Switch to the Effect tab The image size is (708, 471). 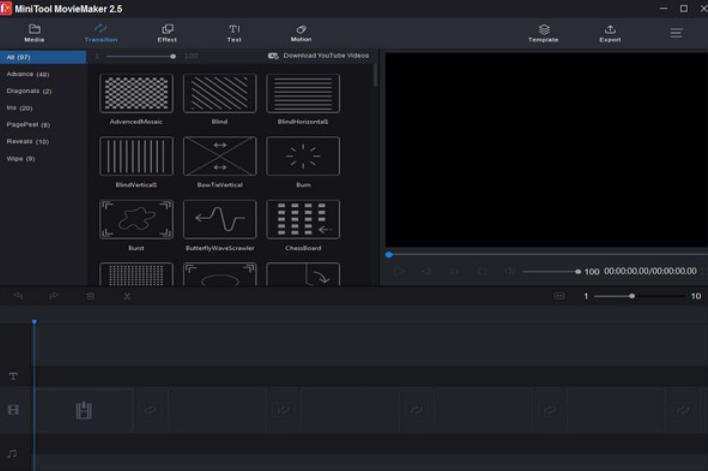click(167, 33)
